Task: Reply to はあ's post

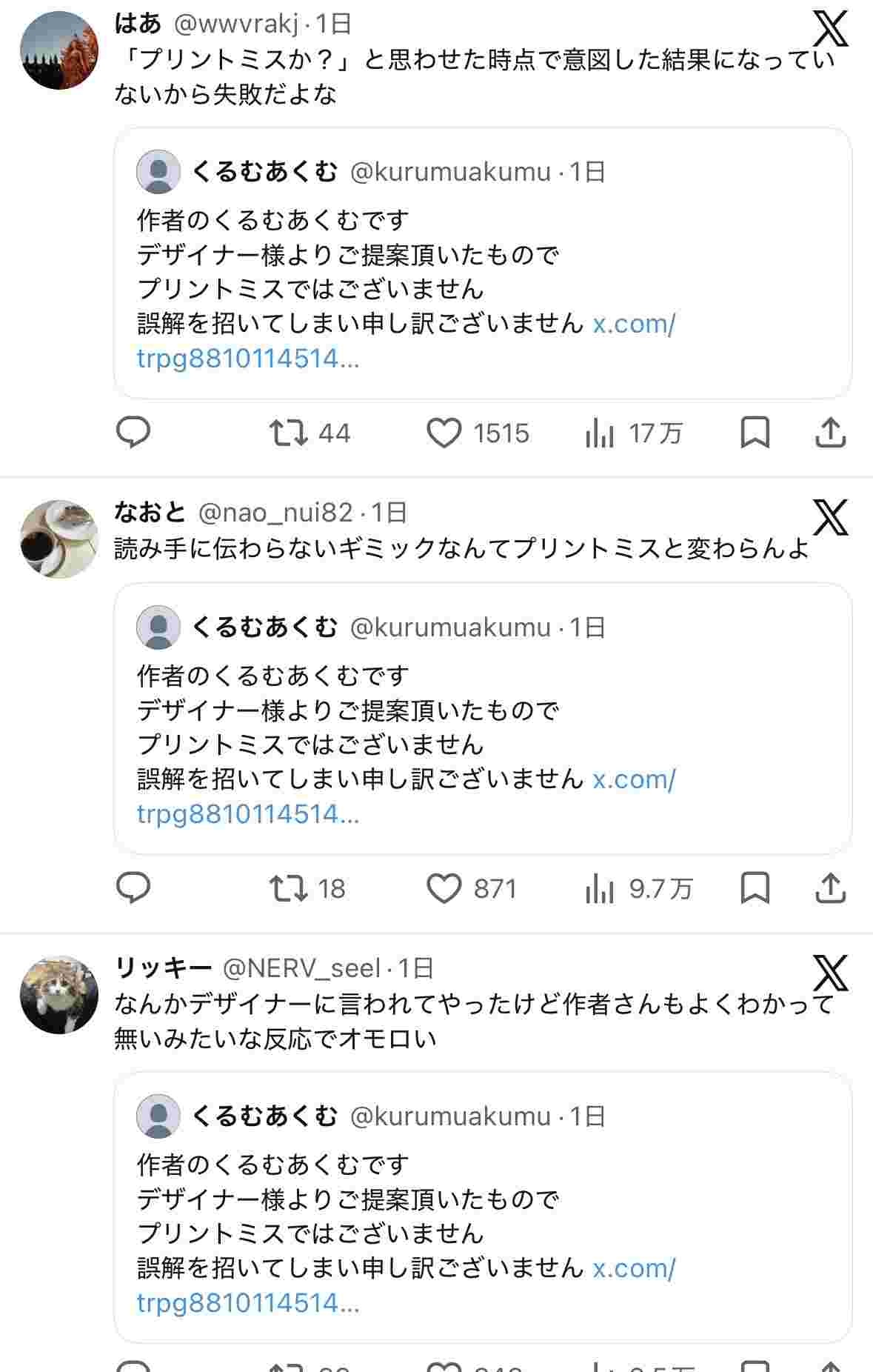Action: [134, 433]
